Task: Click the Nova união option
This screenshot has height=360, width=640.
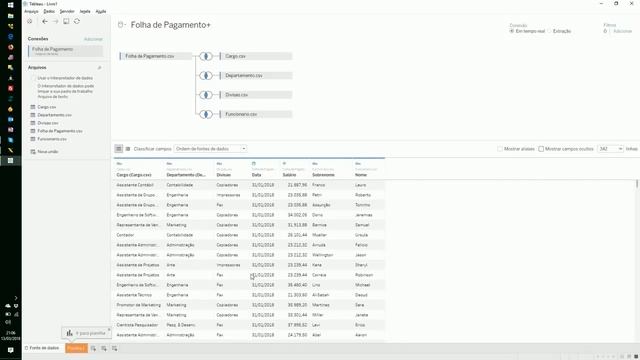Action: 44,151
